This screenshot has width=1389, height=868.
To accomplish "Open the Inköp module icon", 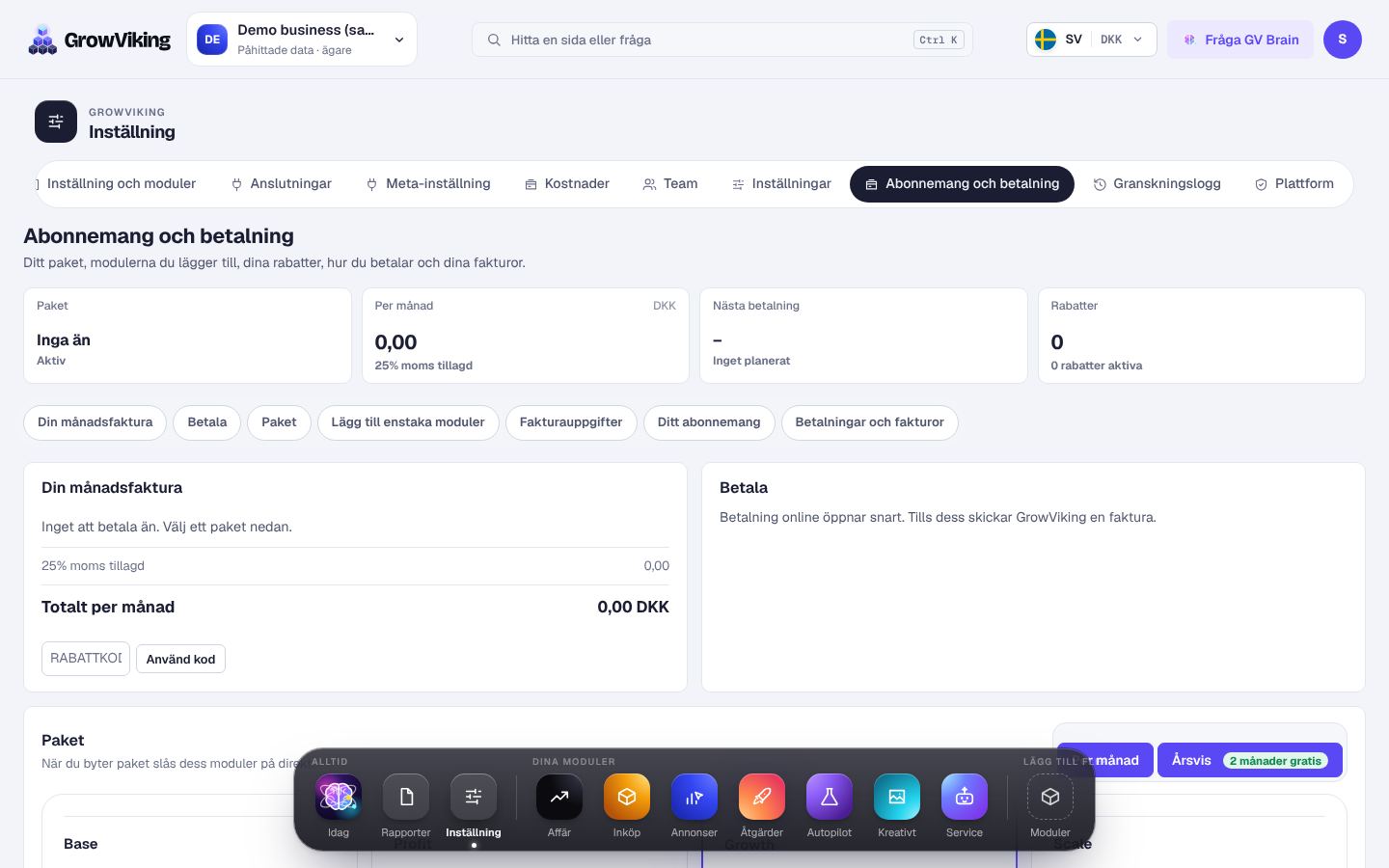I will [x=627, y=797].
